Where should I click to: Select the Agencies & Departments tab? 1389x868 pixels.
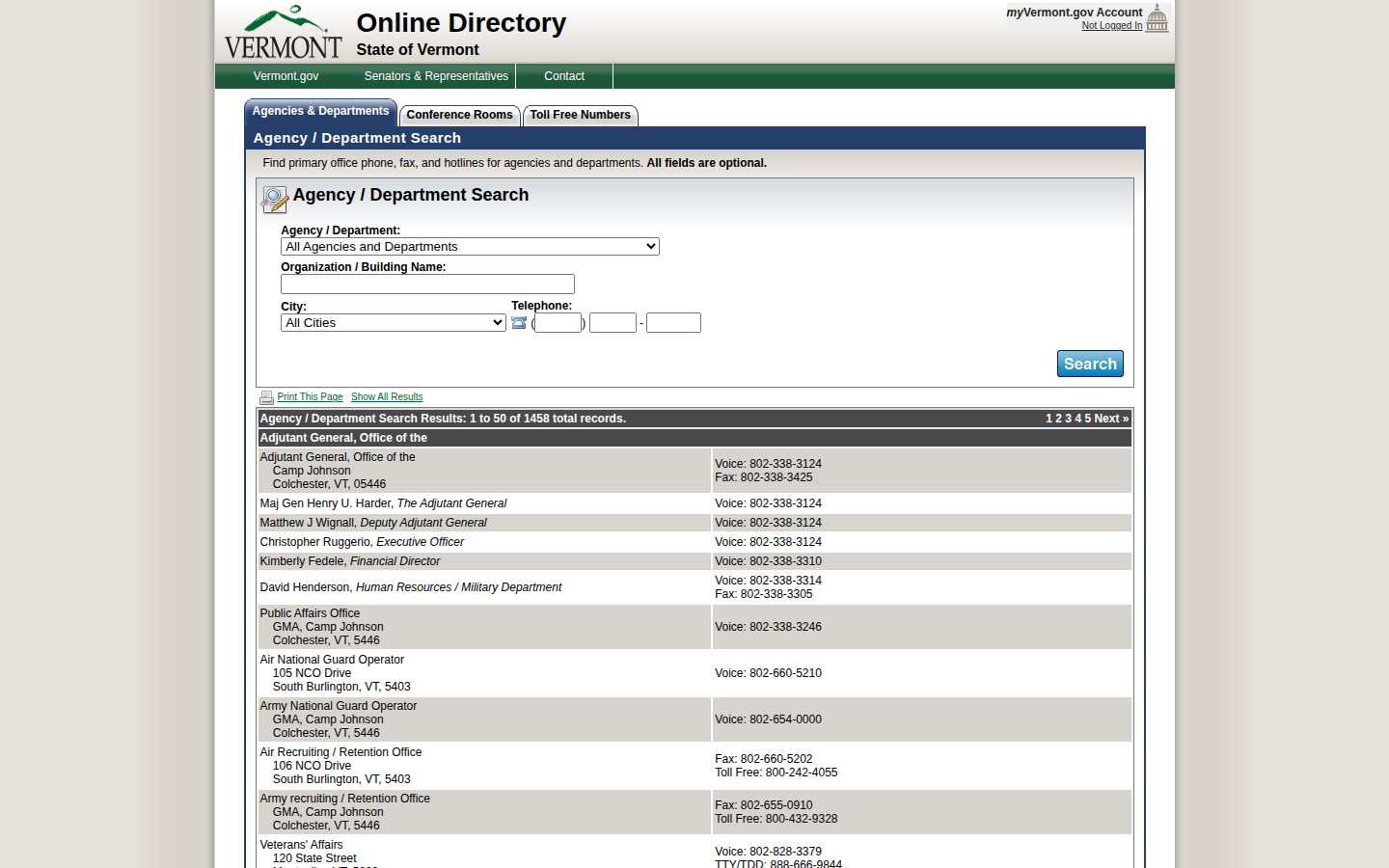(320, 112)
